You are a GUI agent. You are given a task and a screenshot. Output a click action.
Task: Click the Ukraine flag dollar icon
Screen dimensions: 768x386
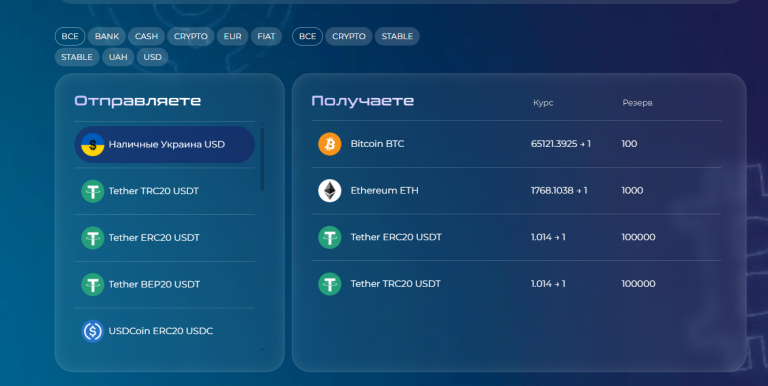pos(93,145)
